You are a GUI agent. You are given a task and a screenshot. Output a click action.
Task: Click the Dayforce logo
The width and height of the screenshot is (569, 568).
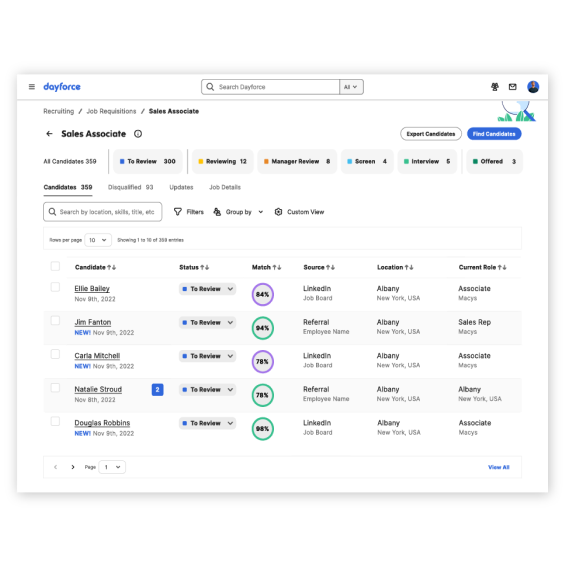click(62, 87)
